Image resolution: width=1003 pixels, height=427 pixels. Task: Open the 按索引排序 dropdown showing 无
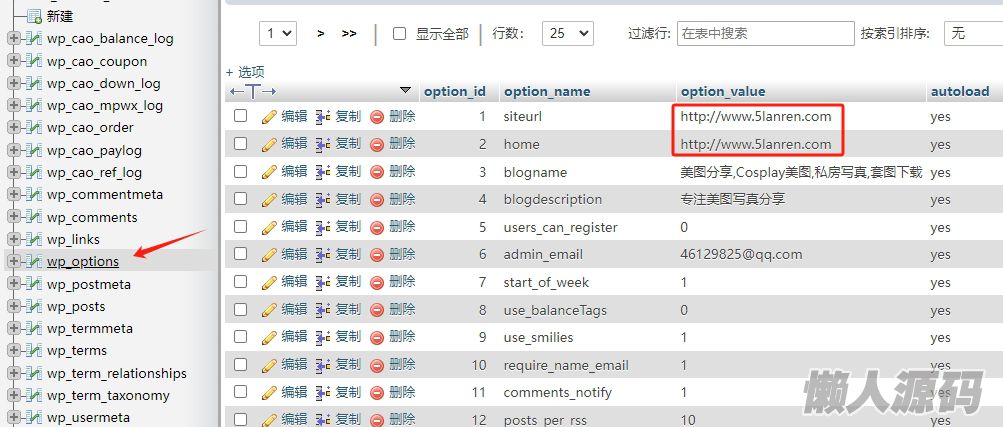pos(973,33)
